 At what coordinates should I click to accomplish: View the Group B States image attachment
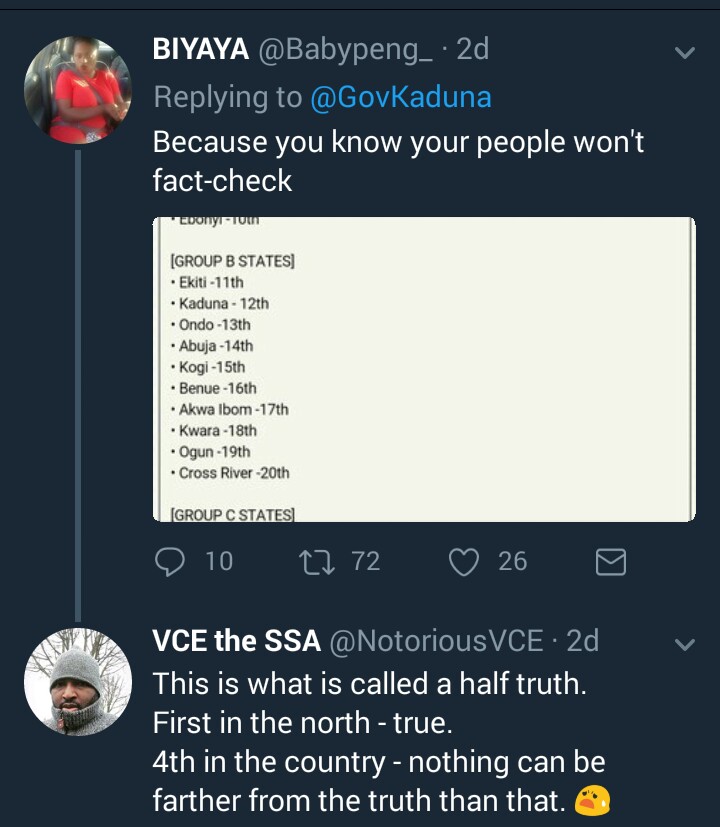(x=424, y=369)
